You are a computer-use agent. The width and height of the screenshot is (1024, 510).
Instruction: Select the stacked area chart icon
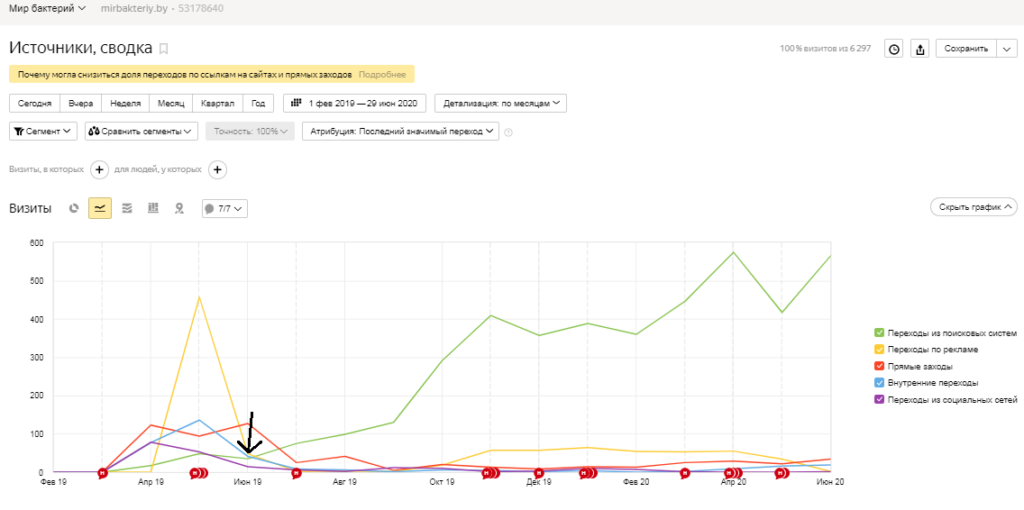127,208
